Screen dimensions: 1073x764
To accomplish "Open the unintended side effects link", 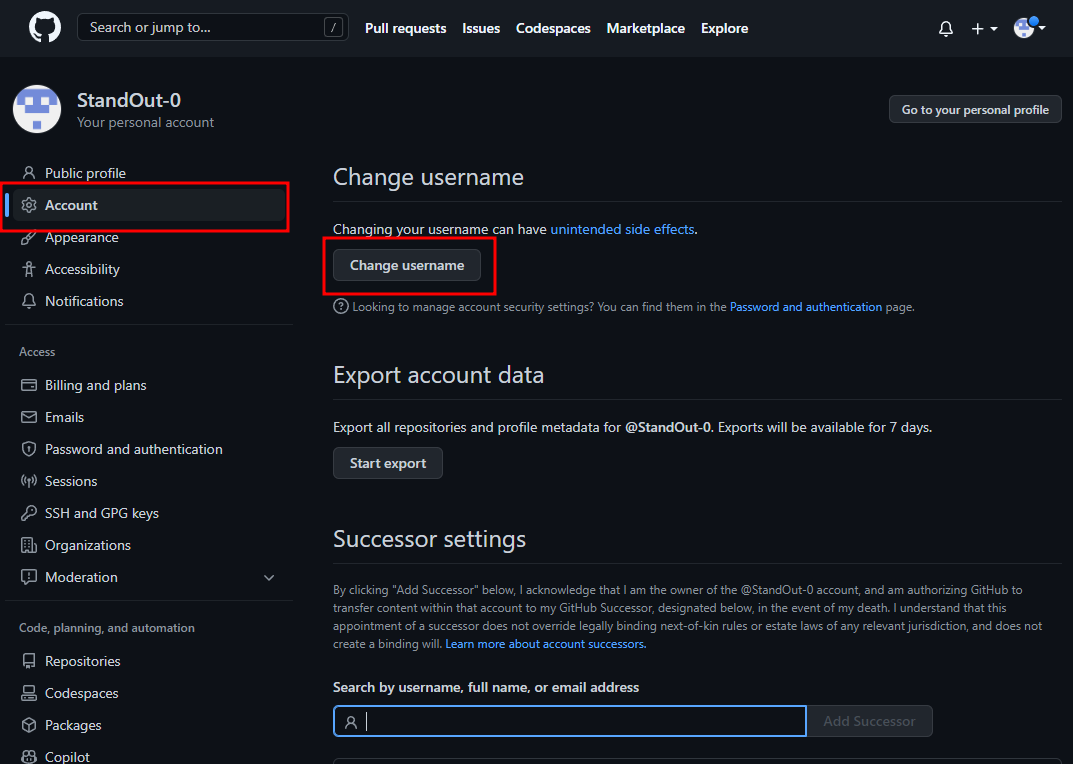I will 622,229.
